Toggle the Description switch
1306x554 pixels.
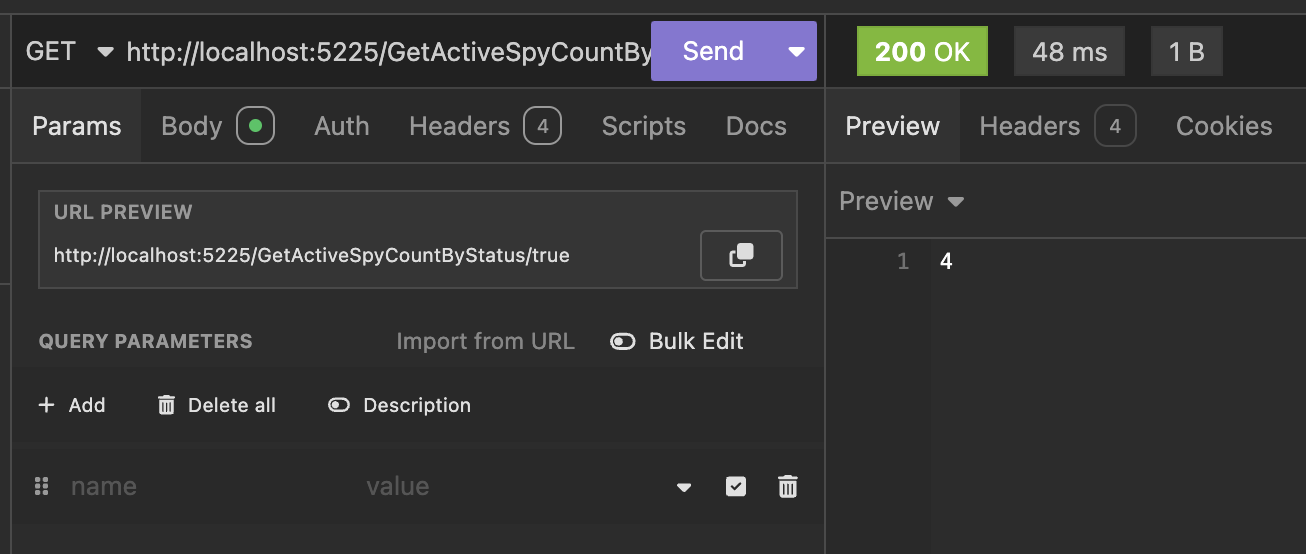339,405
